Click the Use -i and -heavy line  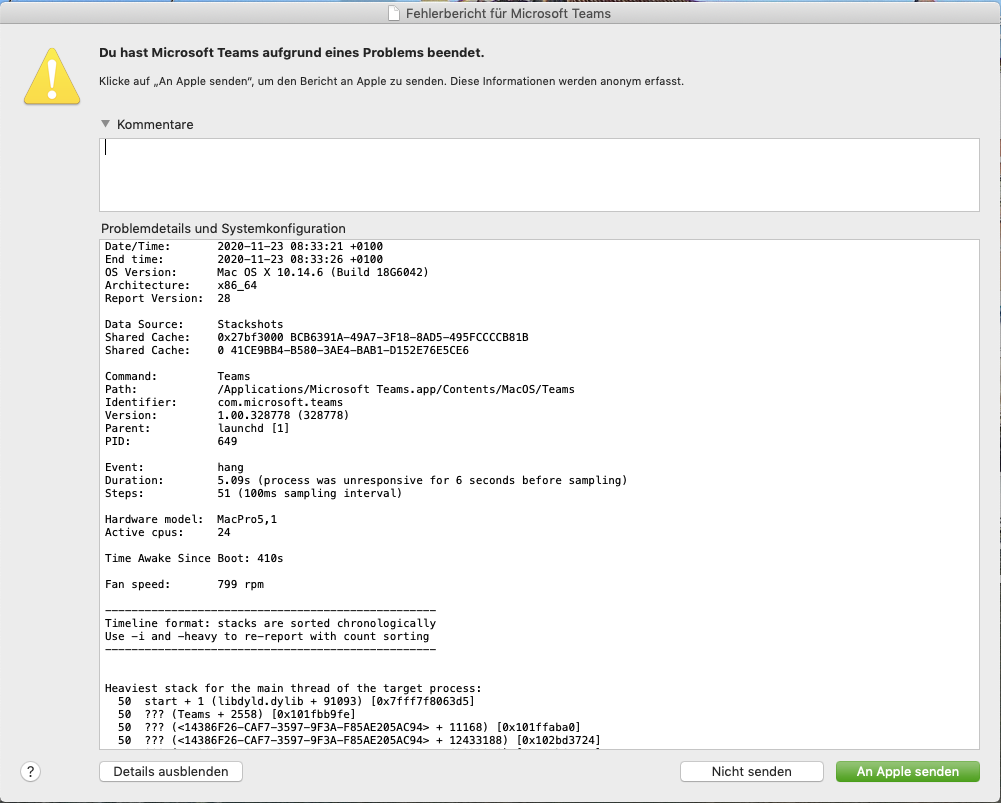click(x=267, y=636)
